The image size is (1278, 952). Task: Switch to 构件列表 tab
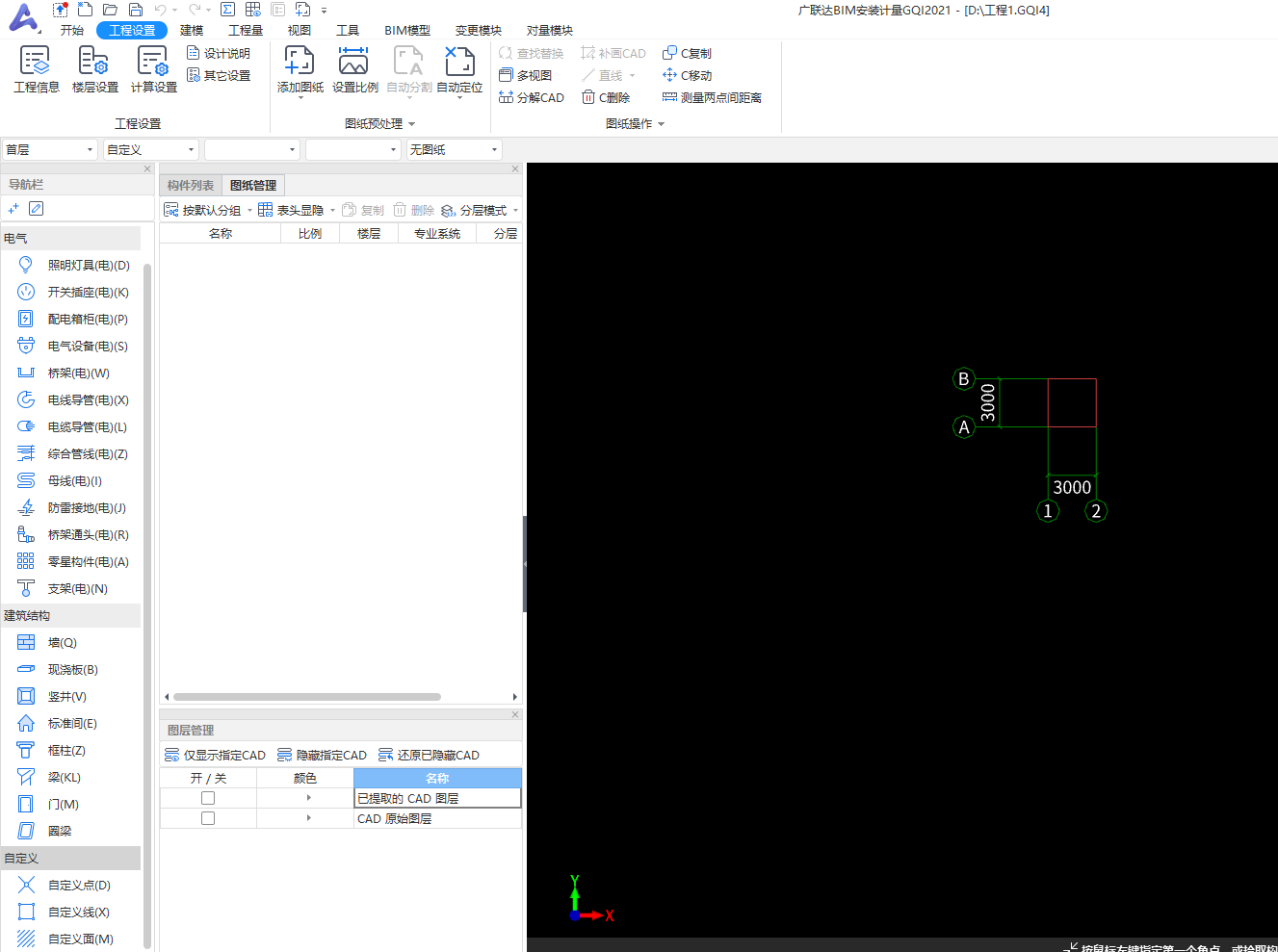click(191, 185)
